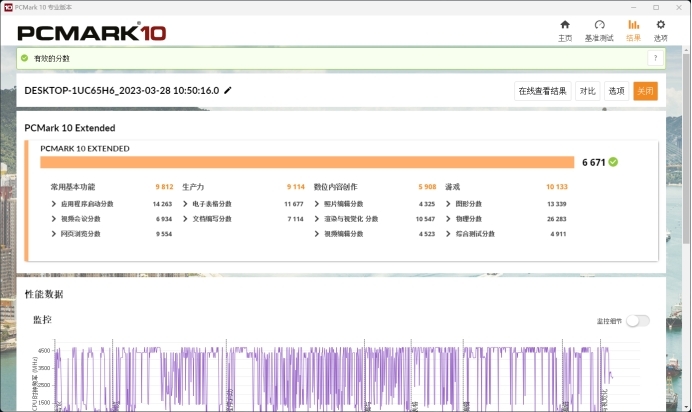Go to the 主页 home icon
Screen dimensions: 692x412
coord(565,25)
